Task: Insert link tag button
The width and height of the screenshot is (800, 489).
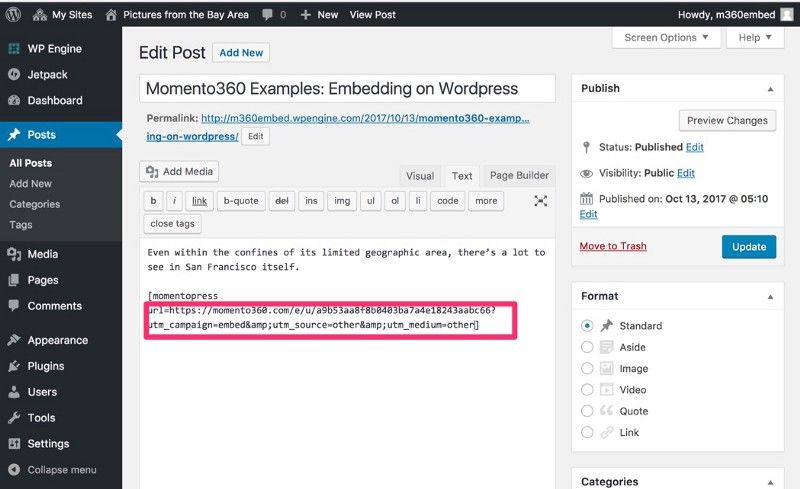Action: [199, 201]
